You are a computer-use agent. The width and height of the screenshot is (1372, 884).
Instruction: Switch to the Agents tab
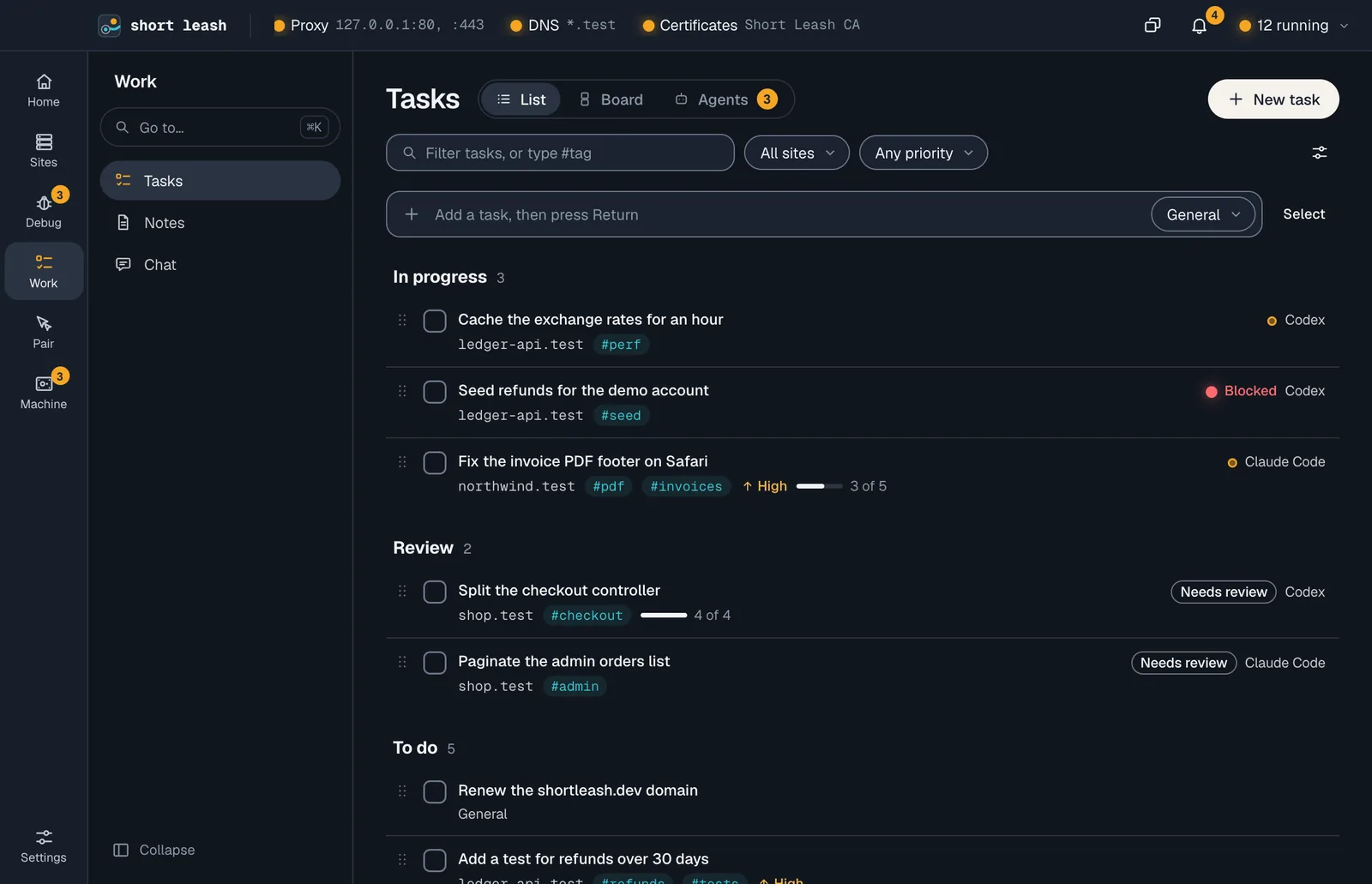[x=725, y=99]
